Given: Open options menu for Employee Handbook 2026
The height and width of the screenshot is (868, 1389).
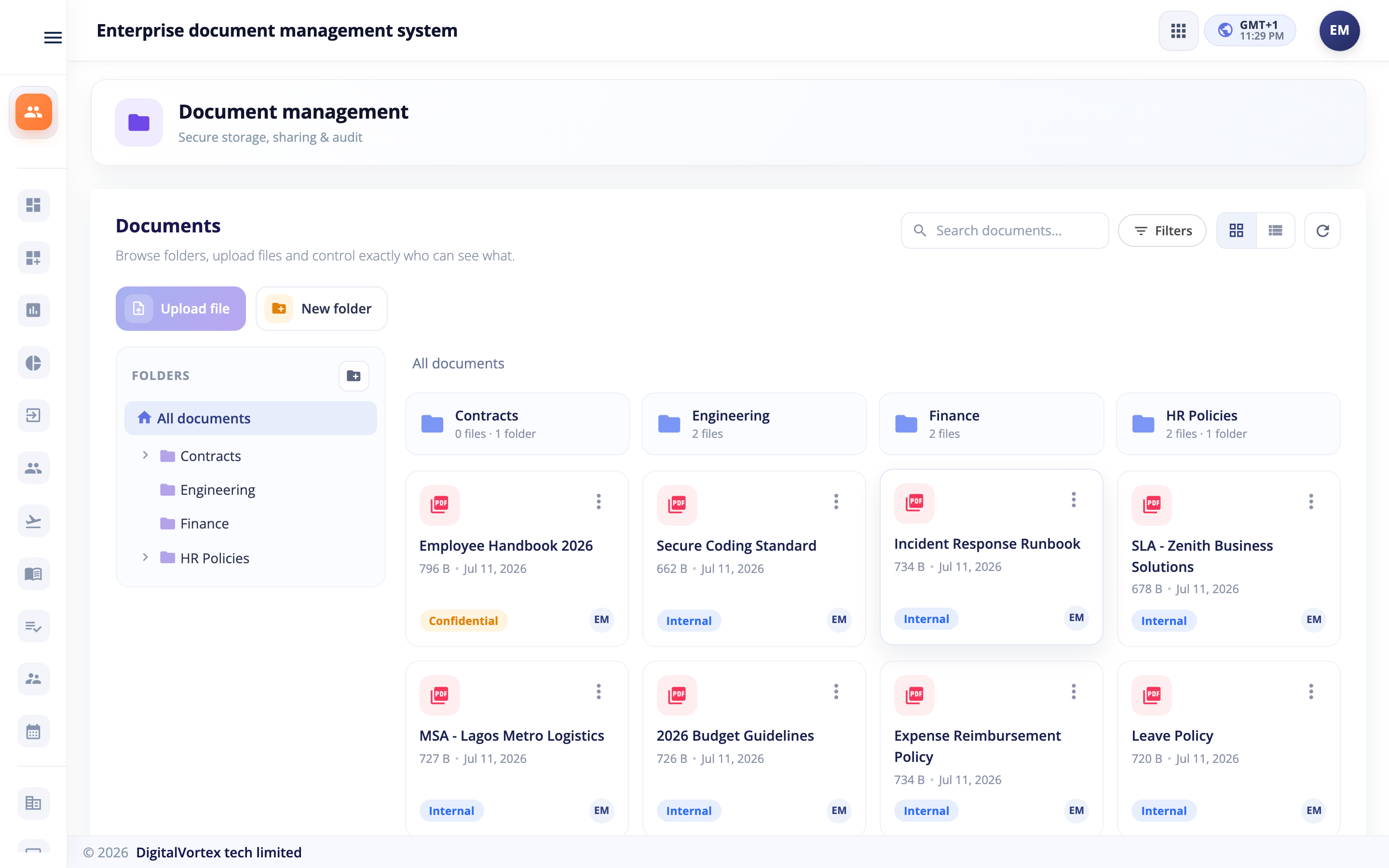Looking at the screenshot, I should click(599, 502).
